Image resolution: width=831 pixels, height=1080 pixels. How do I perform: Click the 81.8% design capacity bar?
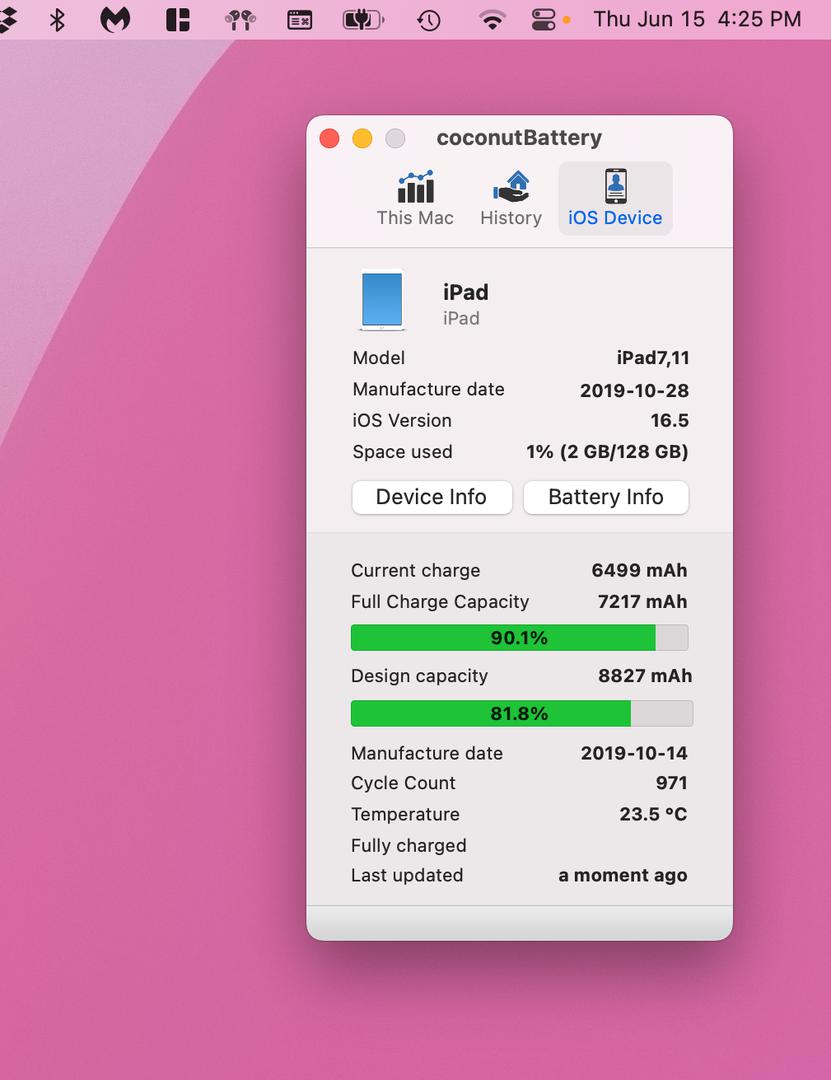point(522,714)
